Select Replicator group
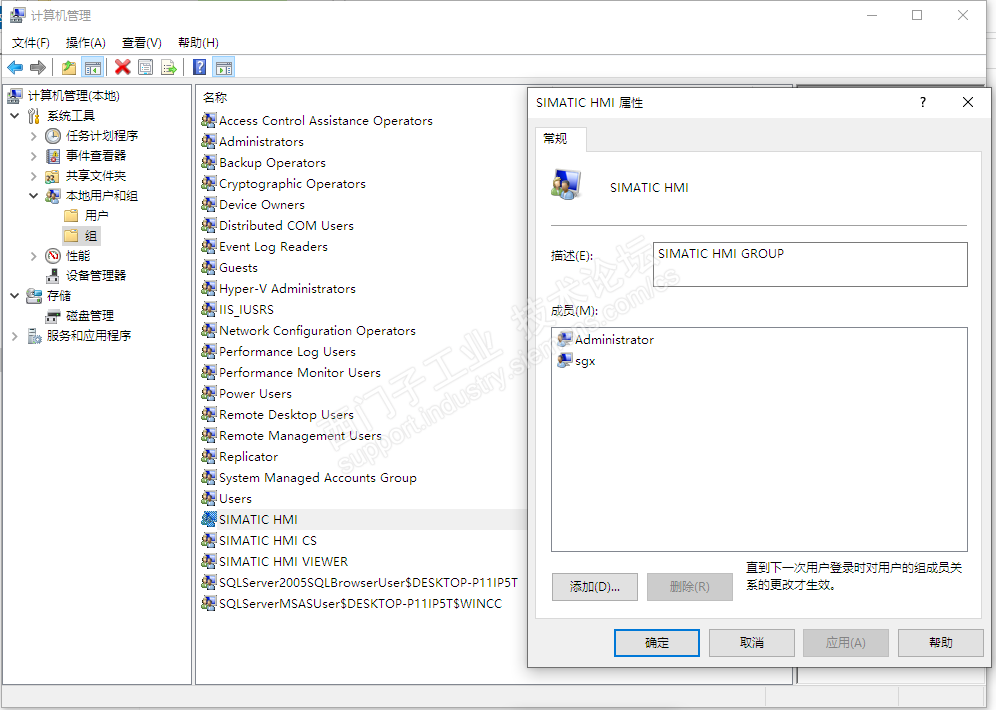Viewport: 996px width, 710px height. click(248, 456)
